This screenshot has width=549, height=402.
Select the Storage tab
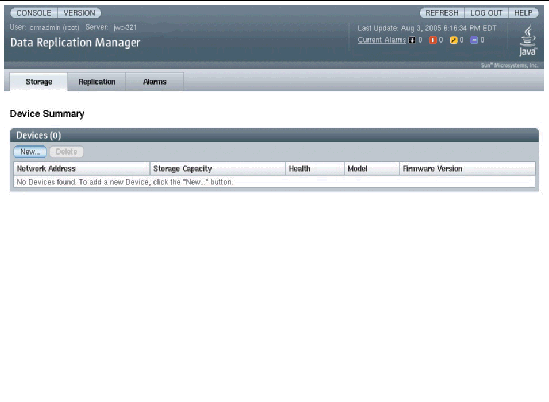[x=39, y=82]
